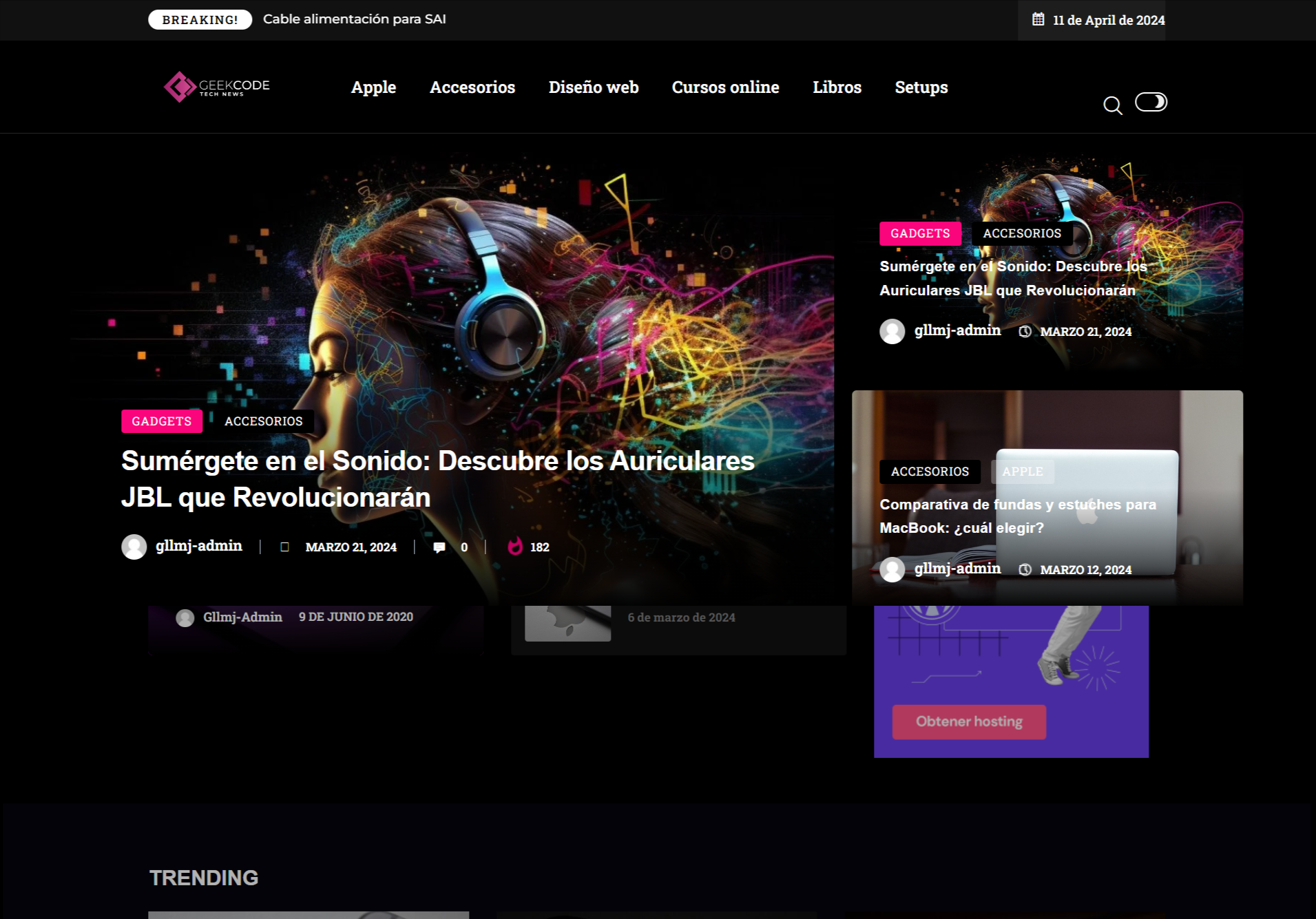Click the clock icon next to Marzo 12
Screen dimensions: 1316x919
point(1025,569)
